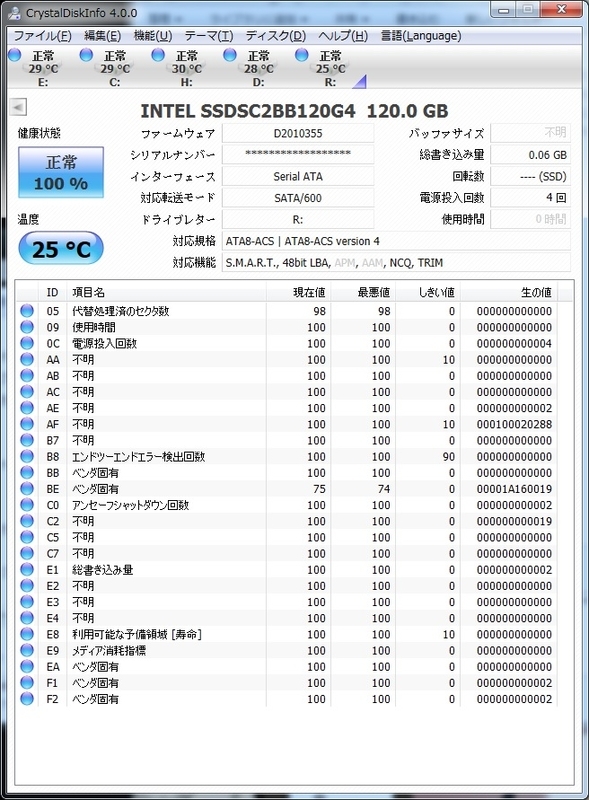Click the ATA8-ACS standard field
Image resolution: width=589 pixels, height=800 pixels.
pos(396,241)
